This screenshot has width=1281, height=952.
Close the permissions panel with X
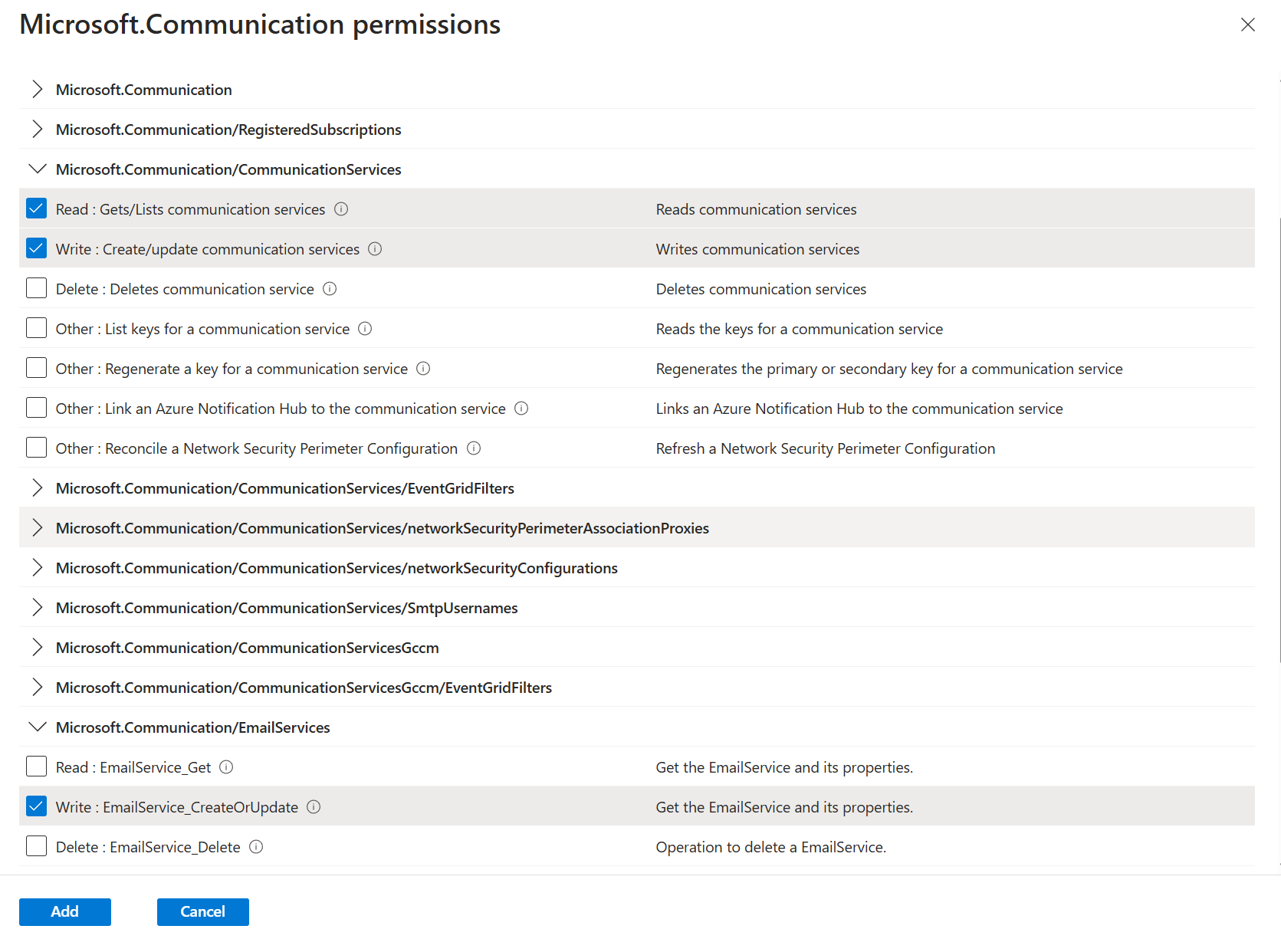pos(1247,25)
